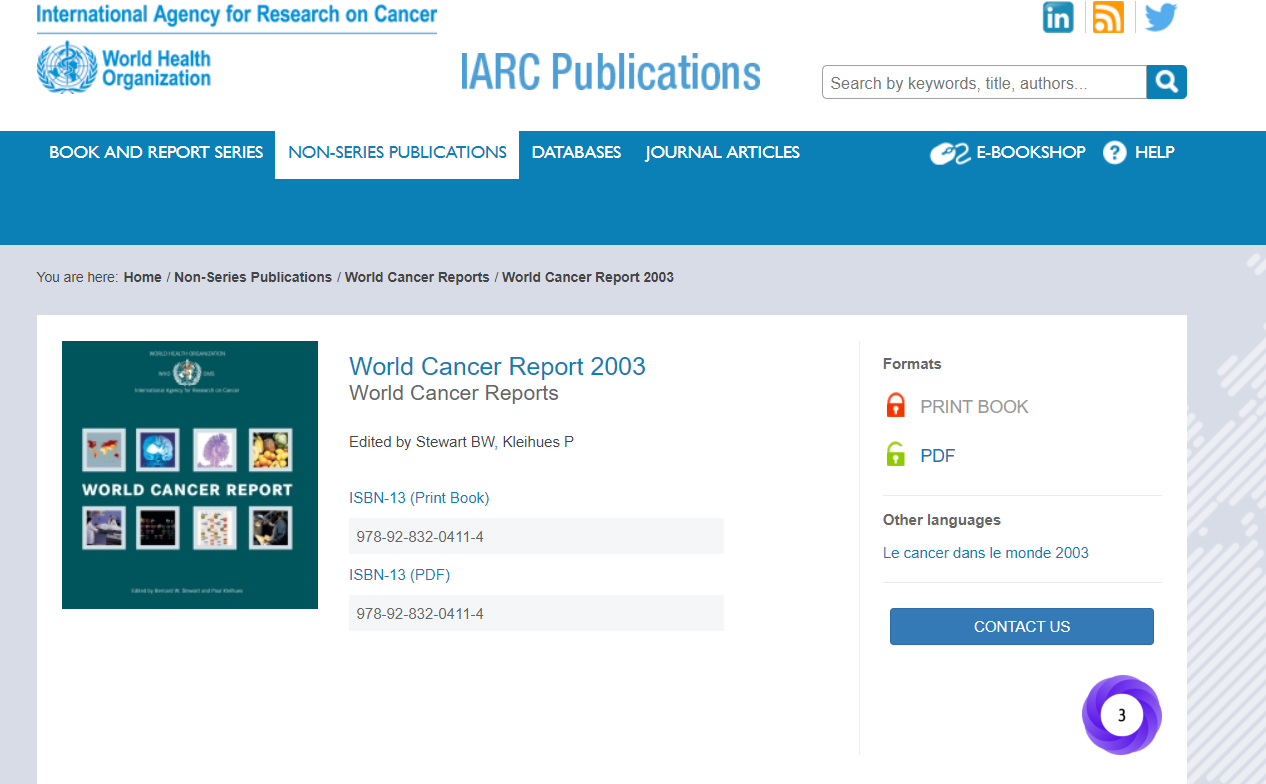Follow the Home breadcrumb link

point(142,277)
